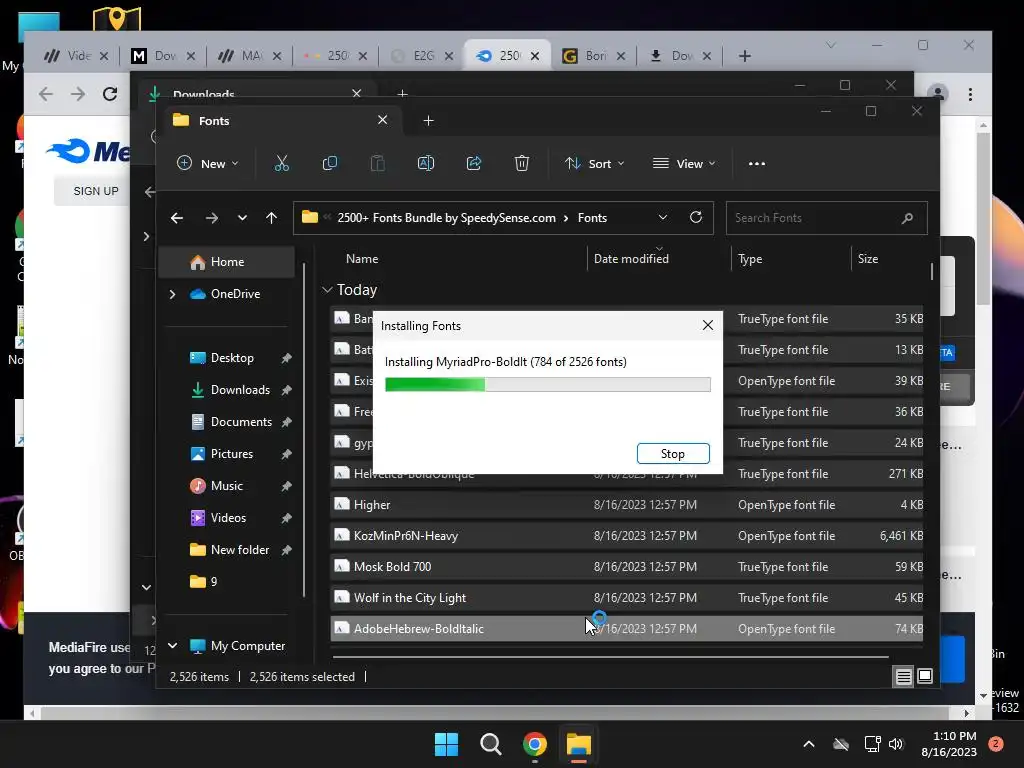Viewport: 1024px width, 768px height.
Task: Switch to the Bori Chrome tab
Action: point(593,56)
